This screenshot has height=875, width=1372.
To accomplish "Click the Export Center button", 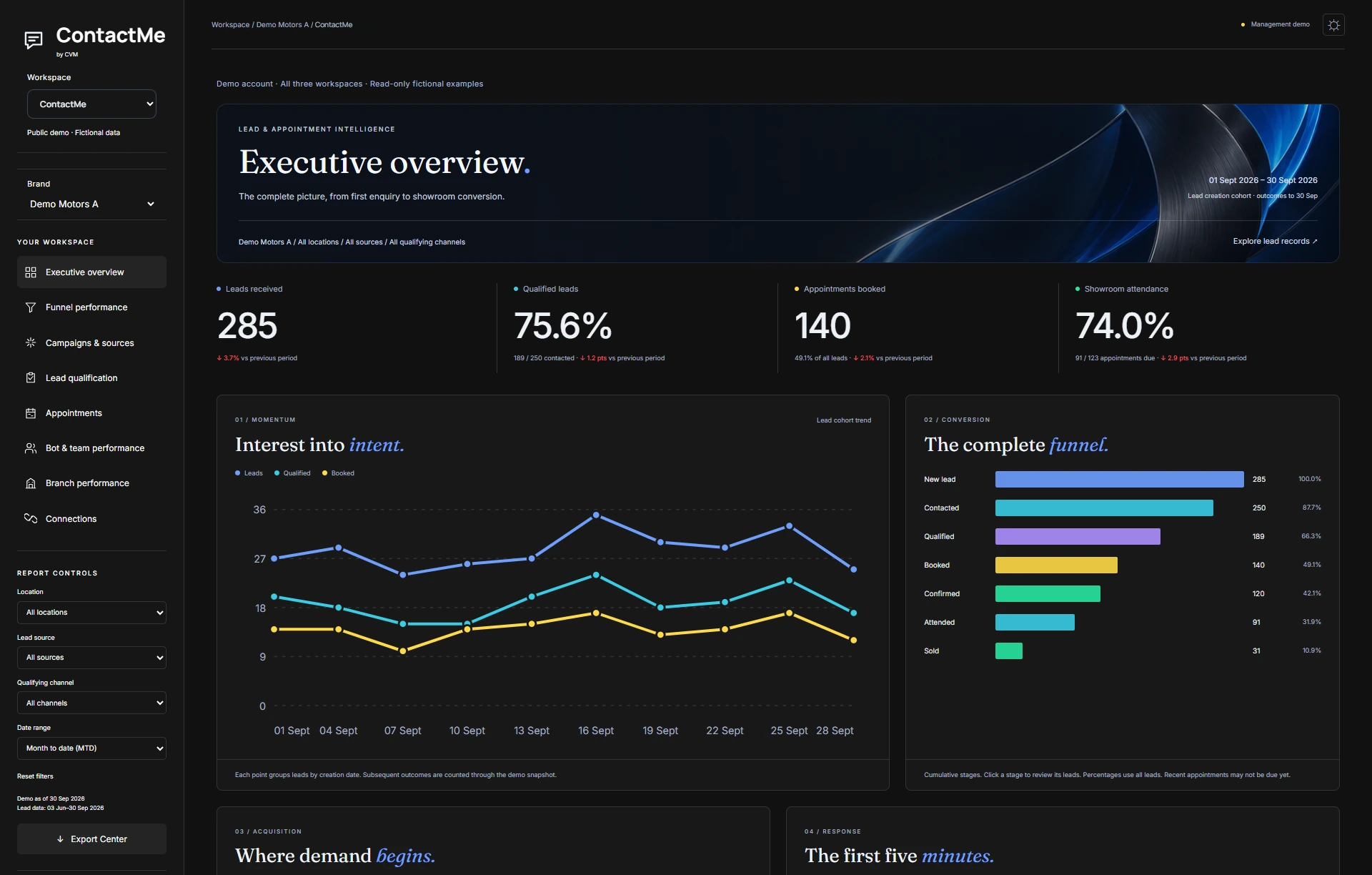I will pyautogui.click(x=91, y=839).
